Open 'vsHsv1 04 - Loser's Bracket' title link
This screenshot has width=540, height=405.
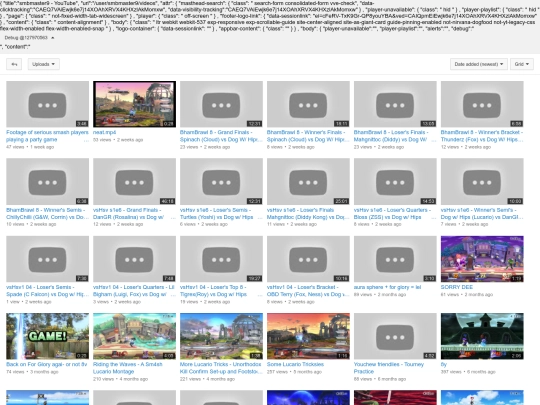pos(308,291)
